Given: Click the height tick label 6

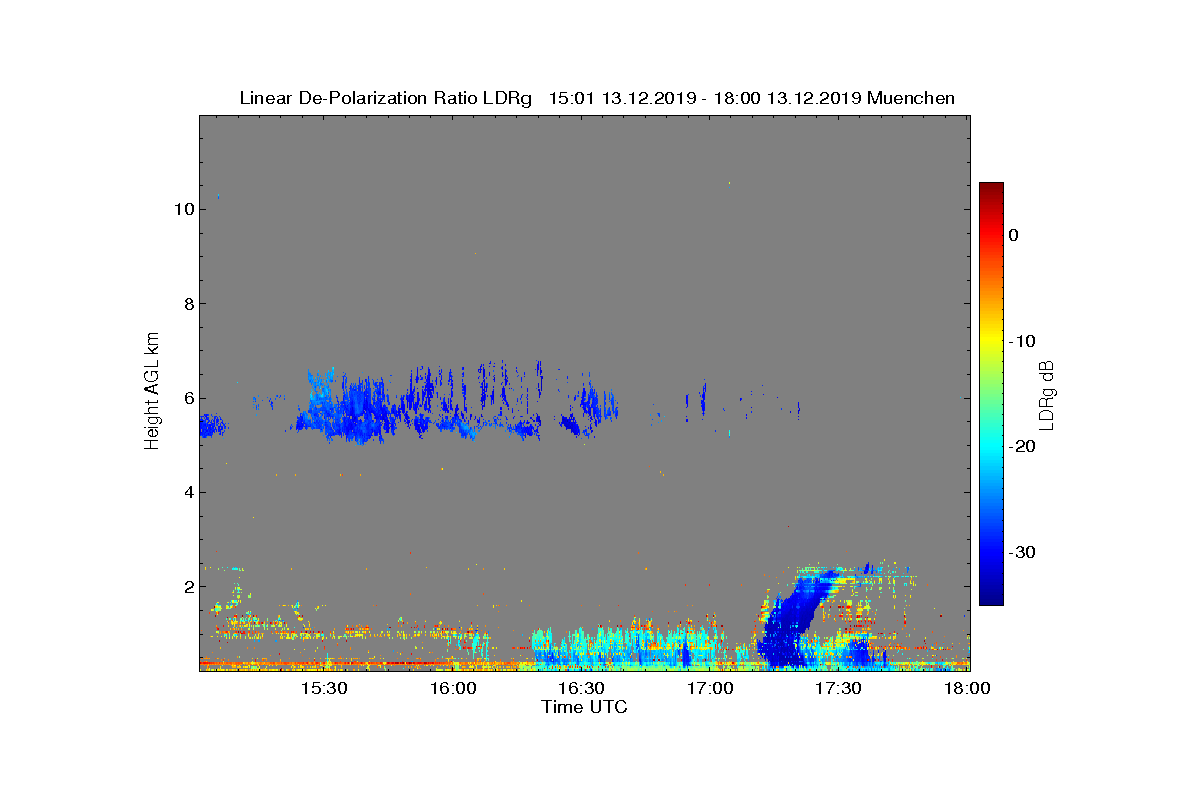Looking at the screenshot, I should [187, 398].
